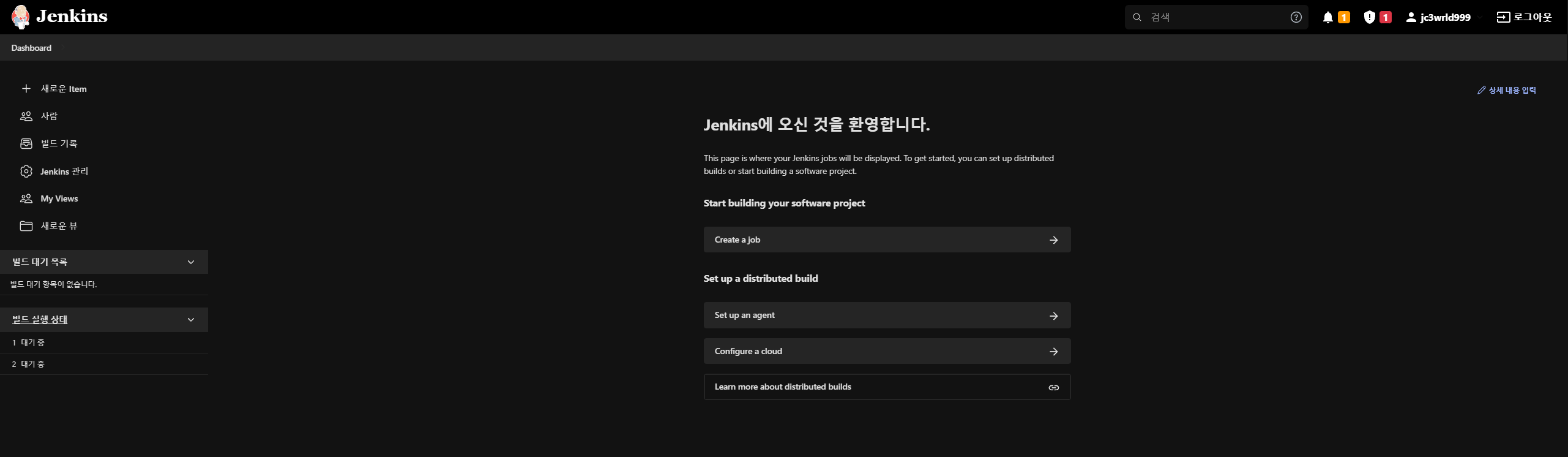The width and height of the screenshot is (1568, 457).
Task: Click Configure a cloud button
Action: pyautogui.click(x=887, y=351)
